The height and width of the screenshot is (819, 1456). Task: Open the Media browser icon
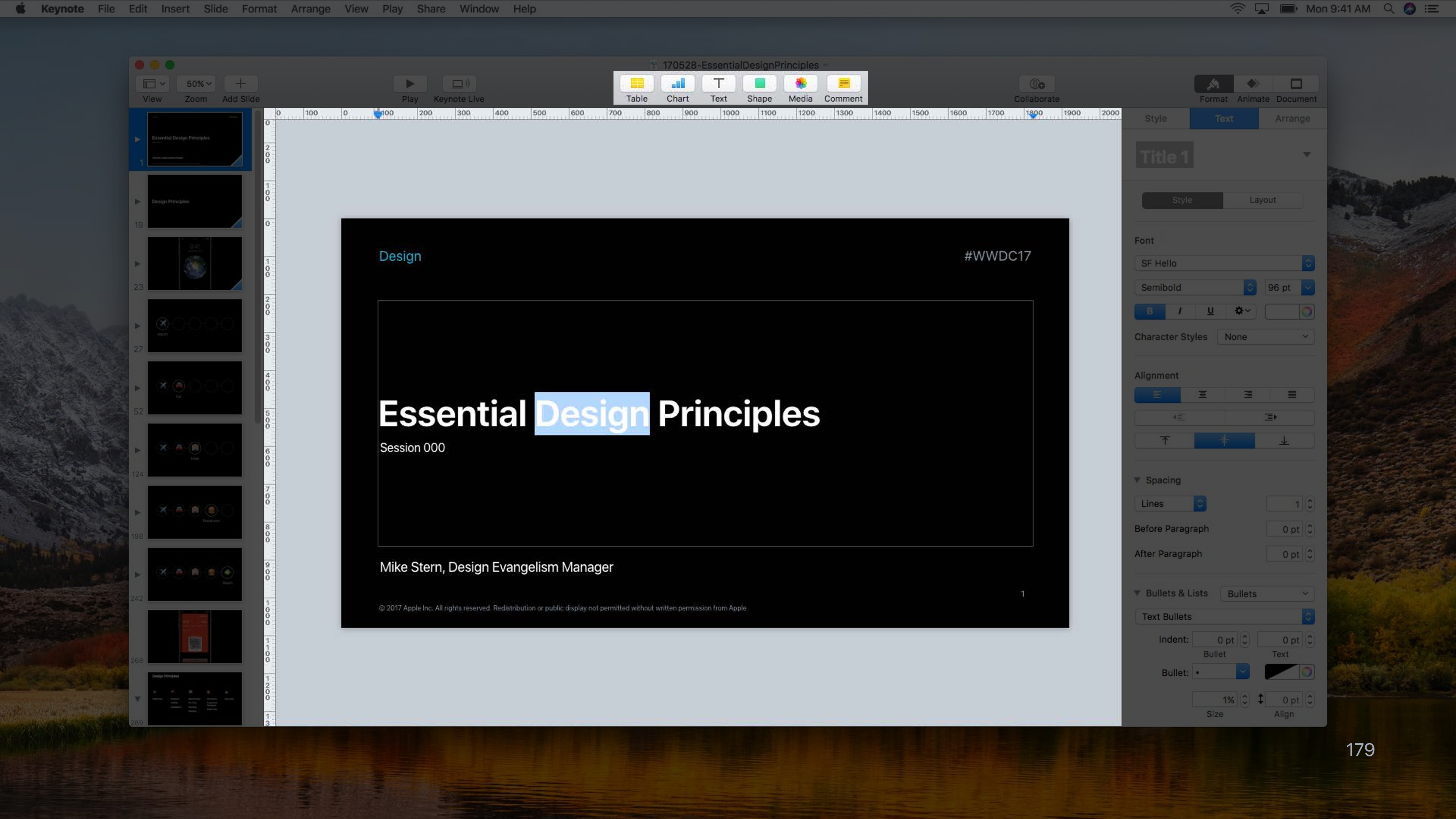point(800,84)
